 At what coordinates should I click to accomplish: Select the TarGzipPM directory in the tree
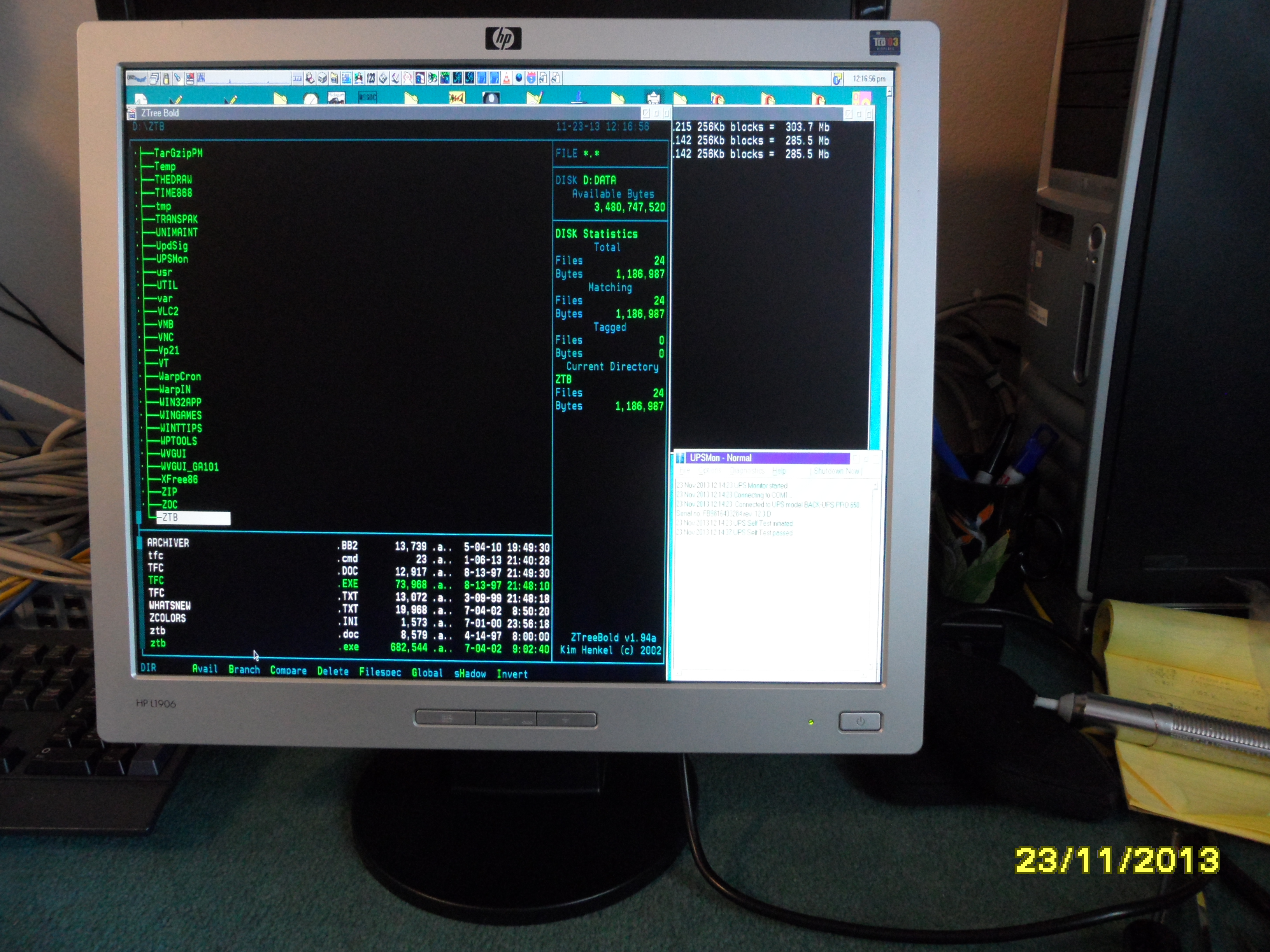tap(178, 153)
